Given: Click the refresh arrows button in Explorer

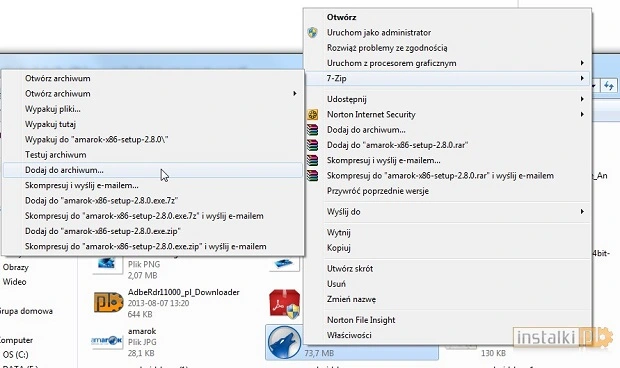Looking at the screenshot, I should click(609, 85).
